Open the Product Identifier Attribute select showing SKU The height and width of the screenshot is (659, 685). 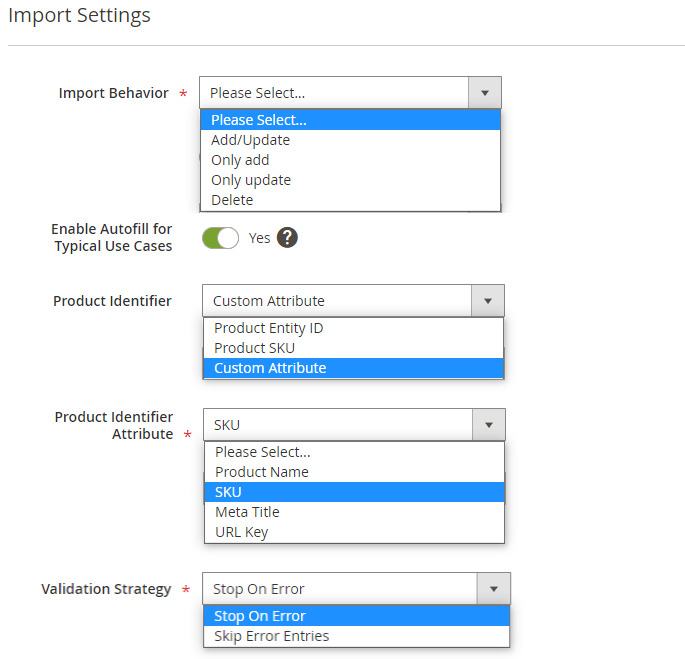pyautogui.click(x=354, y=425)
